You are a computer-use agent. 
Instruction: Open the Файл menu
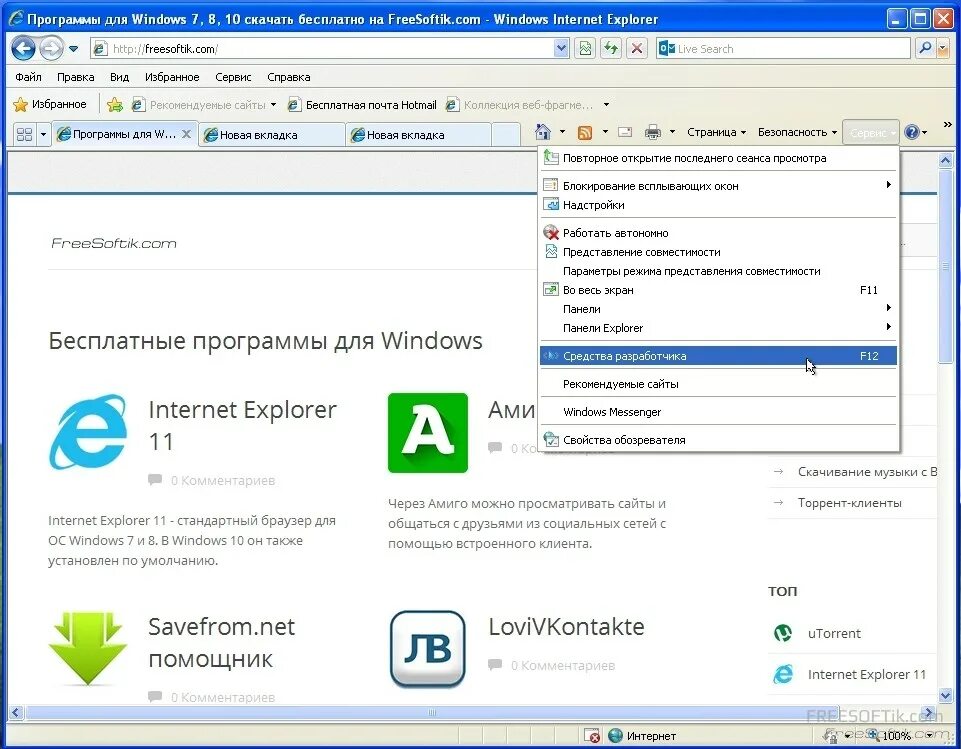coord(28,77)
